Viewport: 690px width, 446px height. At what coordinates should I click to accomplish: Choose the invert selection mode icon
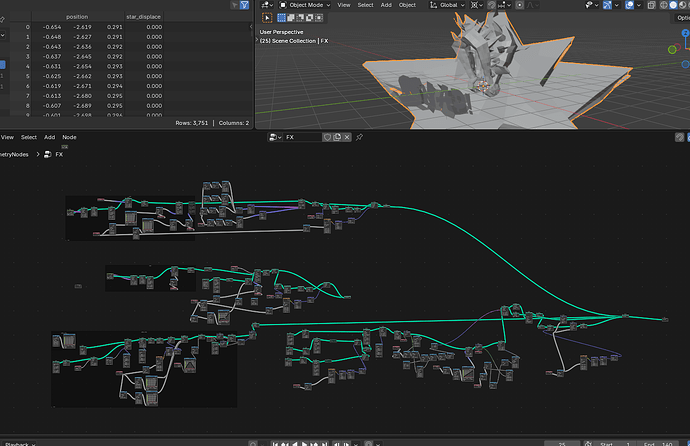(309, 18)
